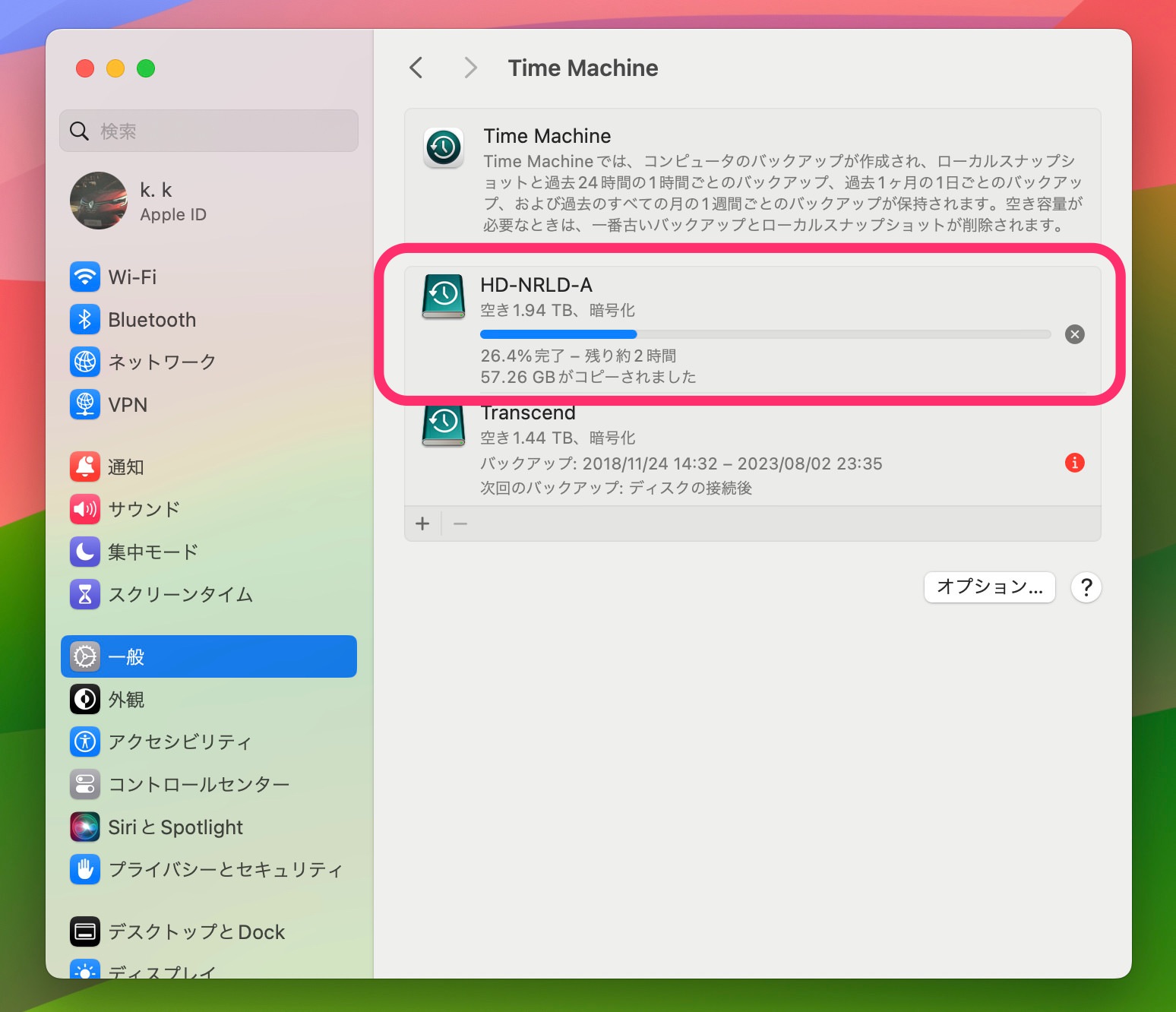Click the green zoom window button
The image size is (1176, 1012).
[146, 68]
